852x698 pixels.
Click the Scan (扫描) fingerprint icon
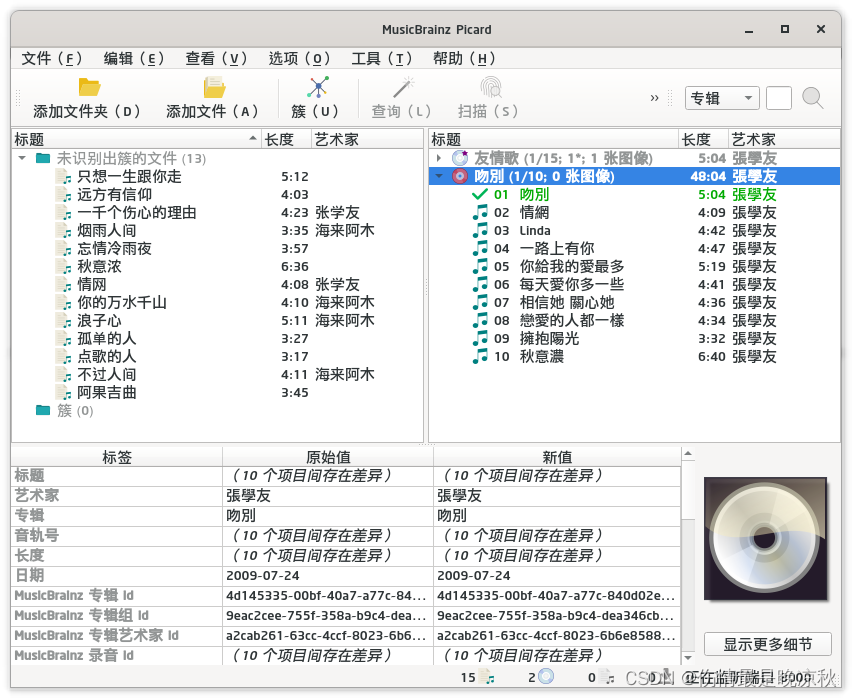pyautogui.click(x=490, y=87)
